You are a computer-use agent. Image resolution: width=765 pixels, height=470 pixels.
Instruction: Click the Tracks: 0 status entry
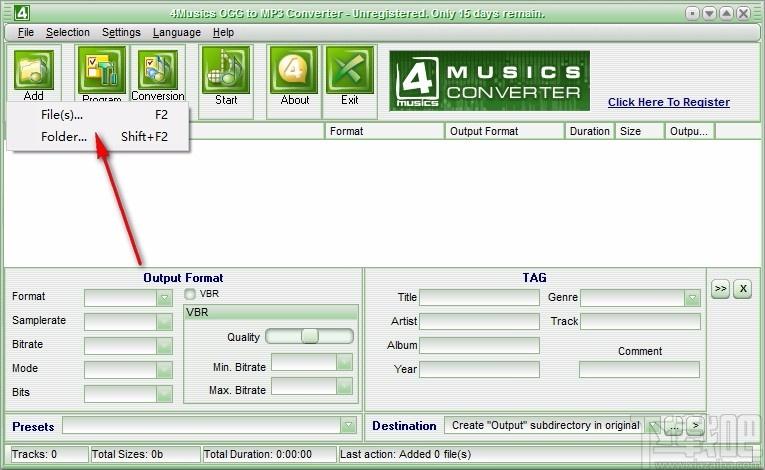(49, 454)
